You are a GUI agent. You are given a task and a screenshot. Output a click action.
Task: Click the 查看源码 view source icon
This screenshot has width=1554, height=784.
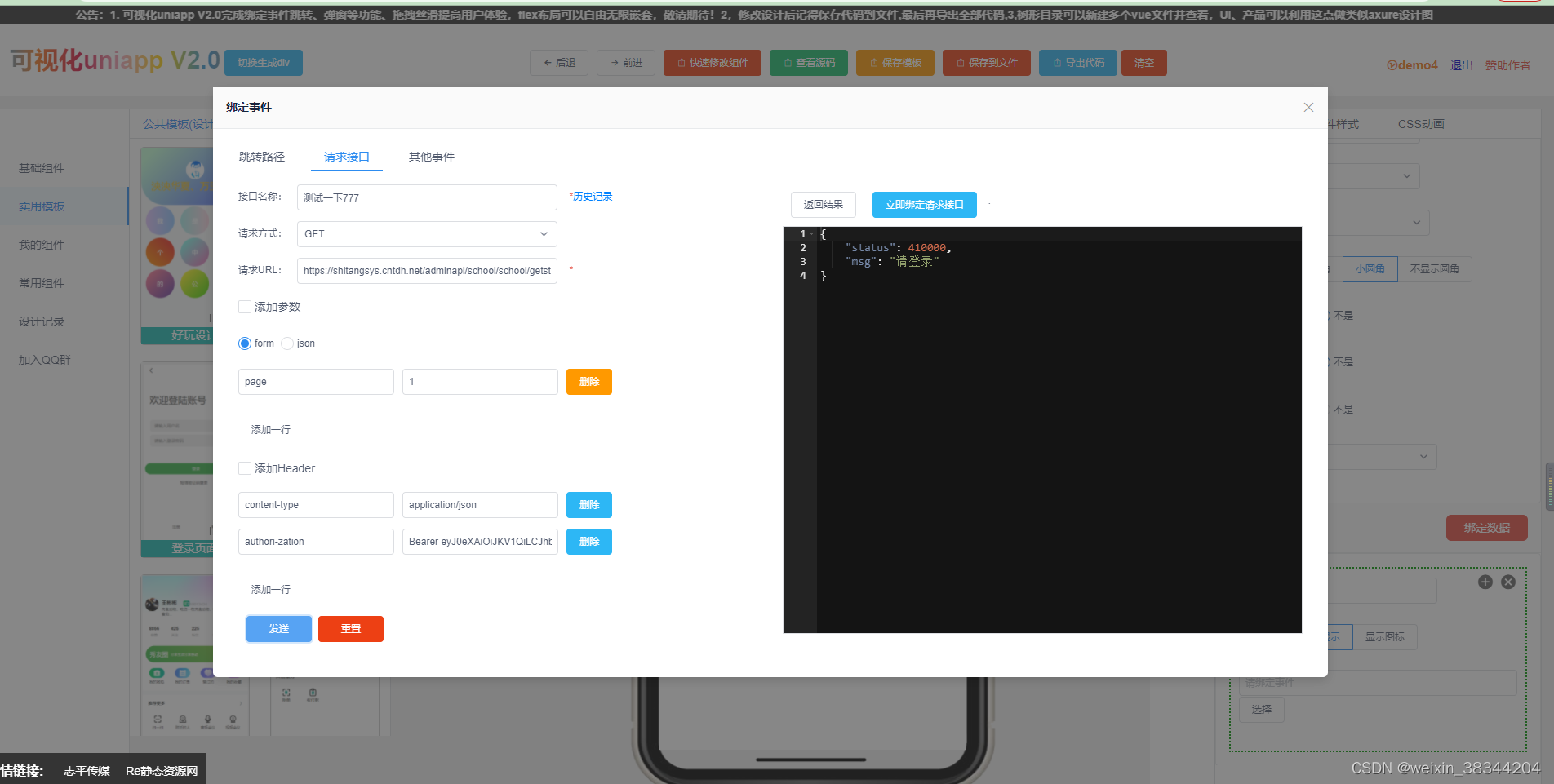[x=786, y=63]
